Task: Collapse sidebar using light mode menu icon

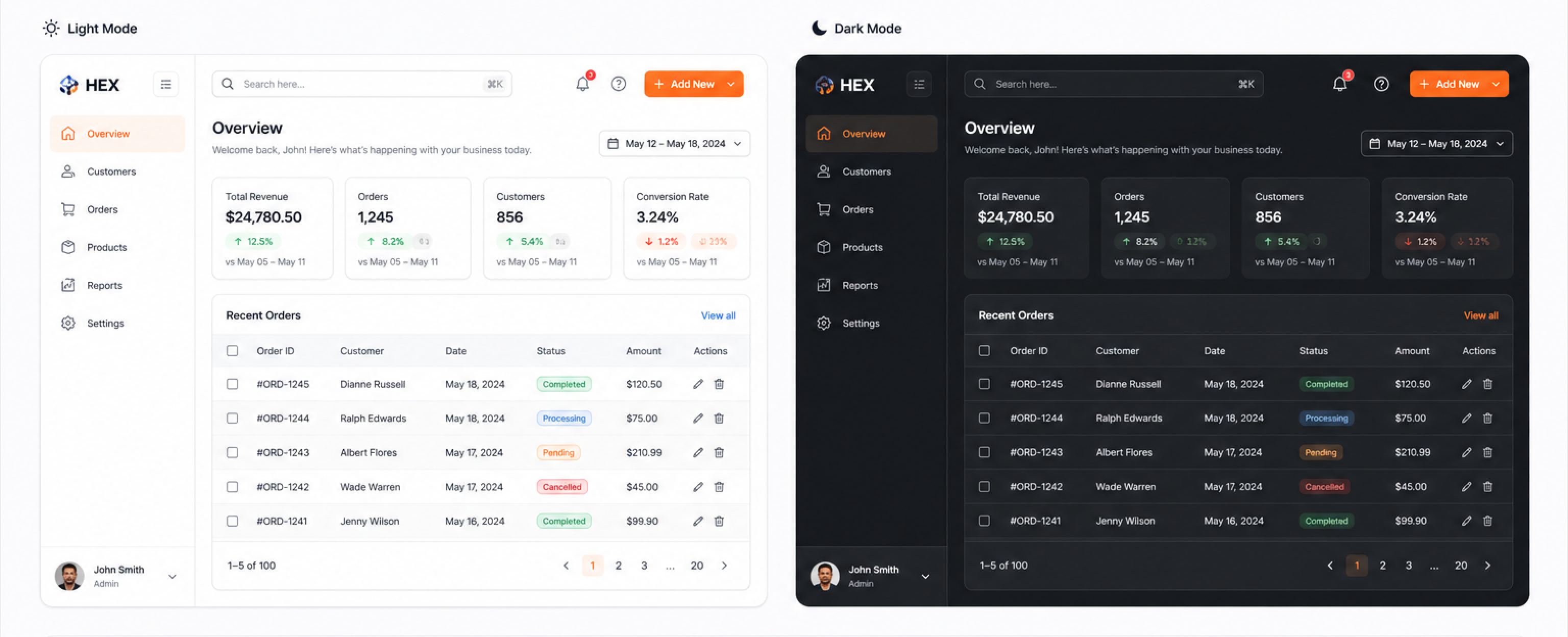Action: pos(165,84)
